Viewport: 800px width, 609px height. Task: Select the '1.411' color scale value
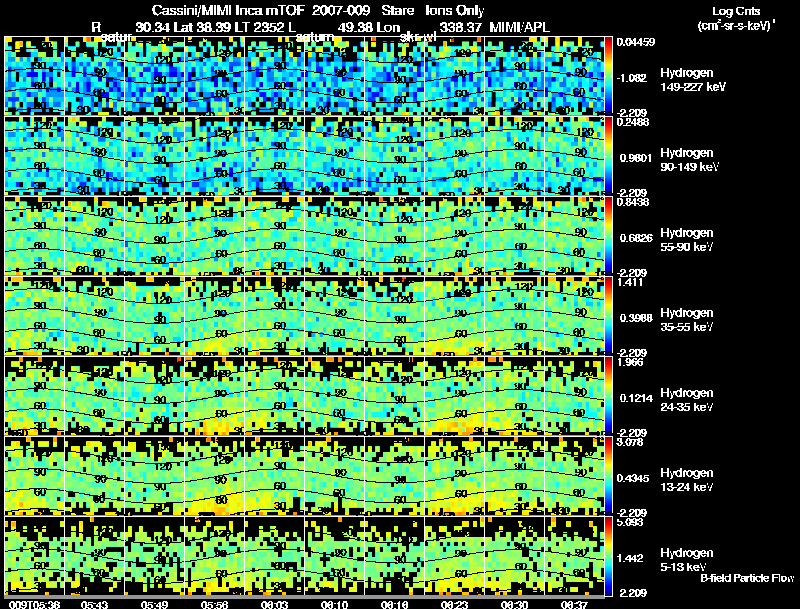coord(630,282)
